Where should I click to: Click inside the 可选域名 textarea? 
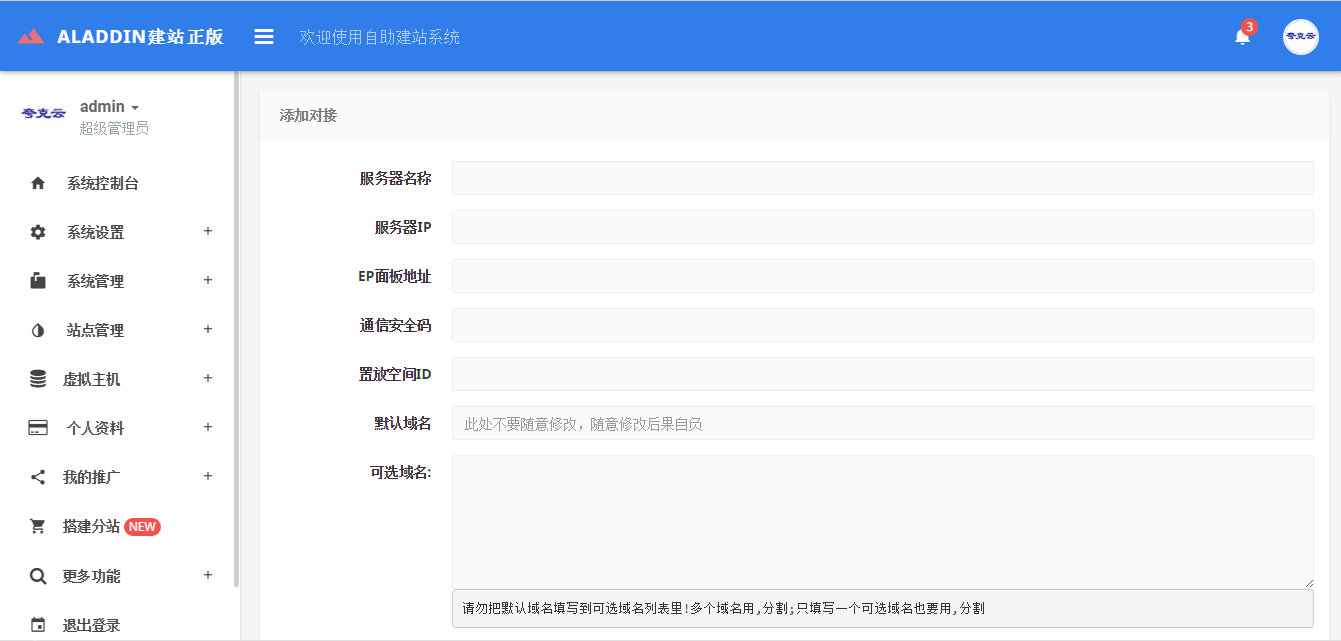pos(882,521)
